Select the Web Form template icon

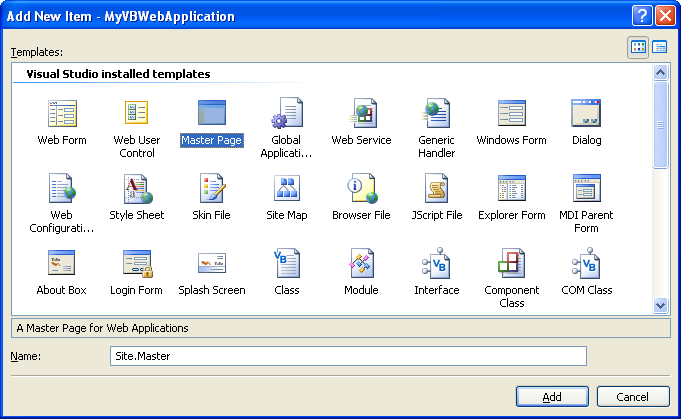(x=62, y=113)
